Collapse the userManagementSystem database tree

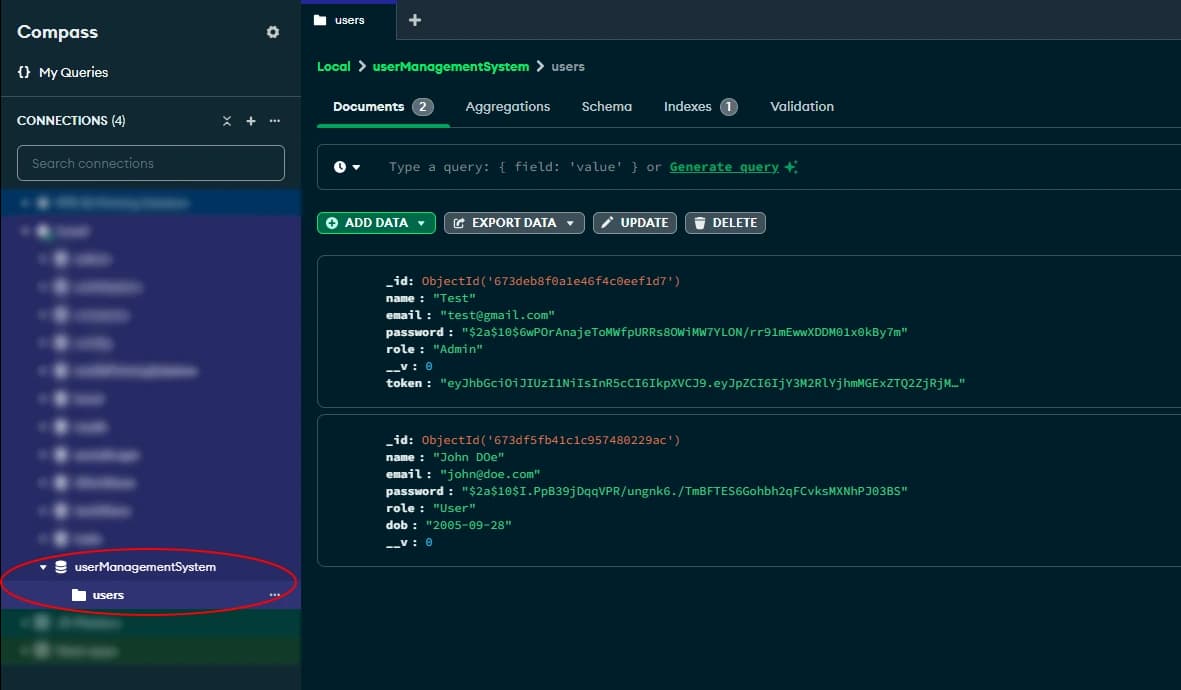coord(42,566)
